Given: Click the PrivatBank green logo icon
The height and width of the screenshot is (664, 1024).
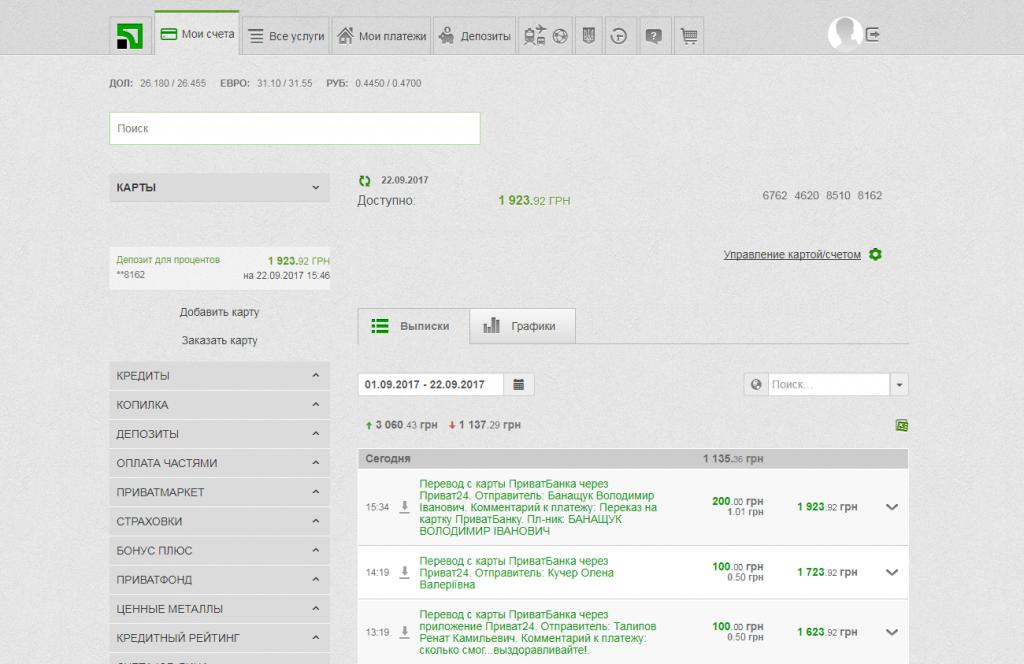Looking at the screenshot, I should point(129,36).
